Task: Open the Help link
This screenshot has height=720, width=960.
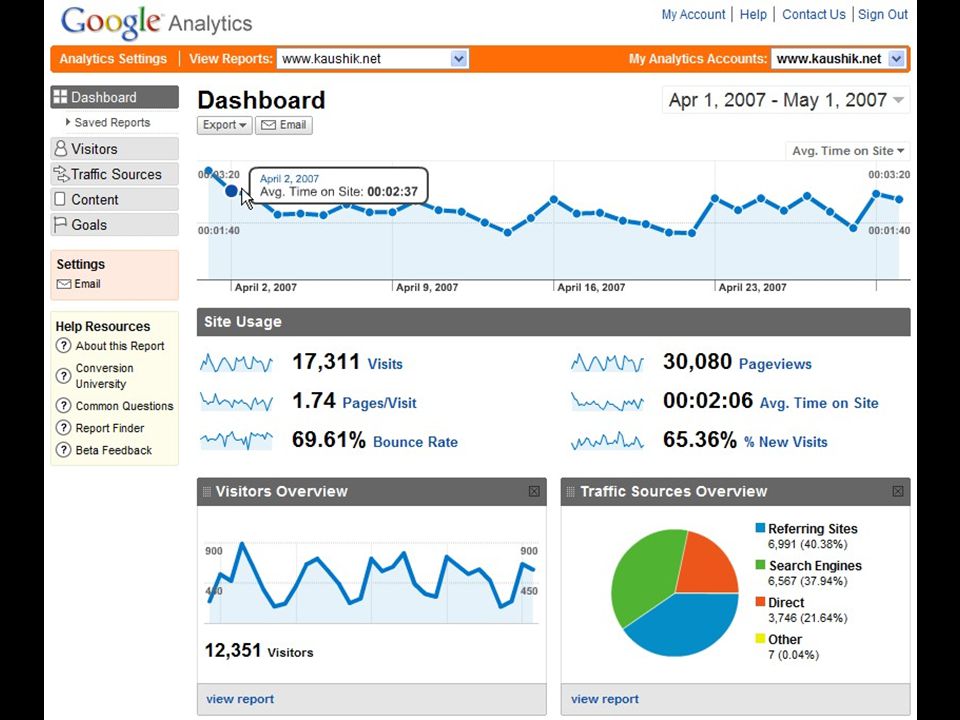Action: (x=753, y=14)
